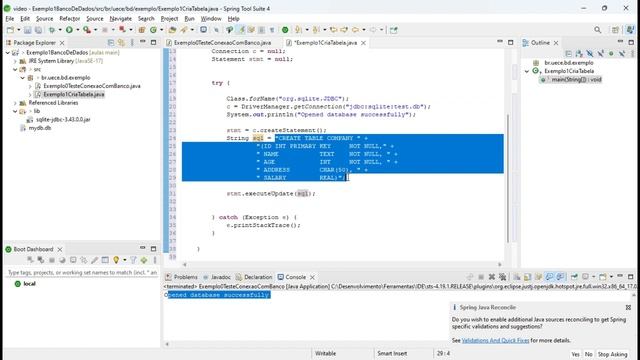Collapse Exemplo1CriaTabela in Outline
The width and height of the screenshot is (640, 360).
527,71
